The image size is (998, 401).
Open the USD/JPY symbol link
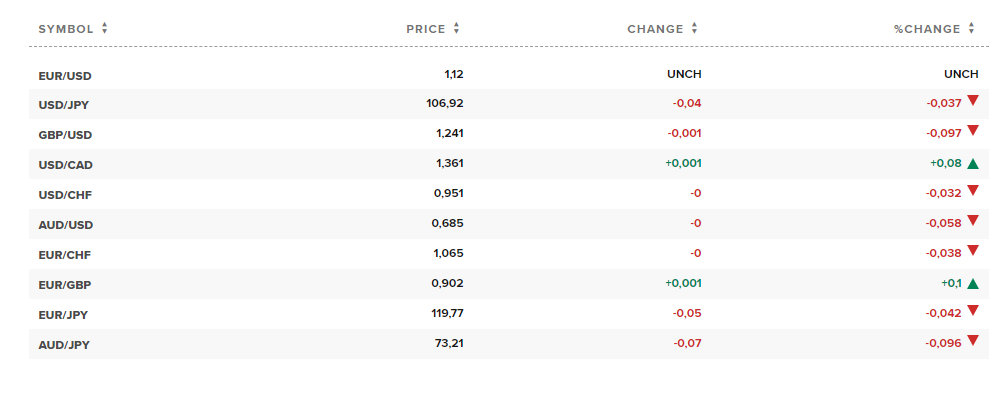[x=64, y=105]
